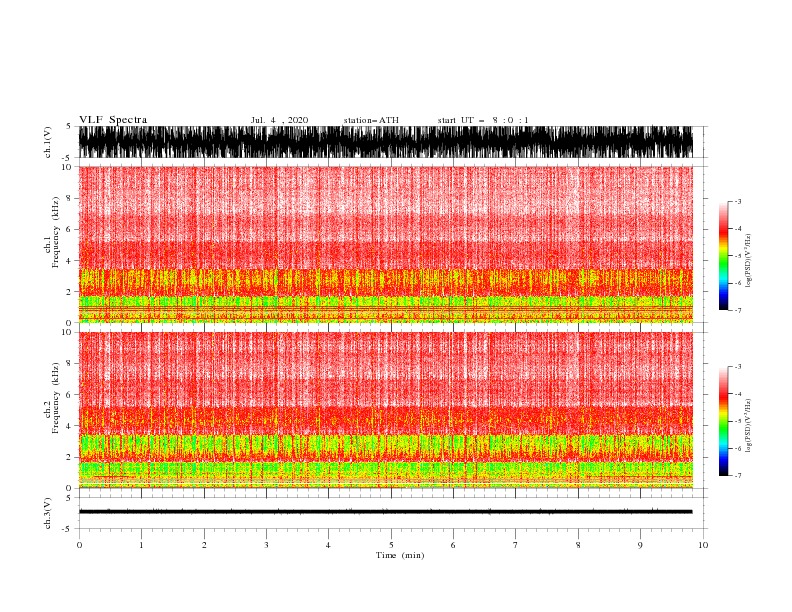Click the ch.1 spectrogram plot

point(386,244)
